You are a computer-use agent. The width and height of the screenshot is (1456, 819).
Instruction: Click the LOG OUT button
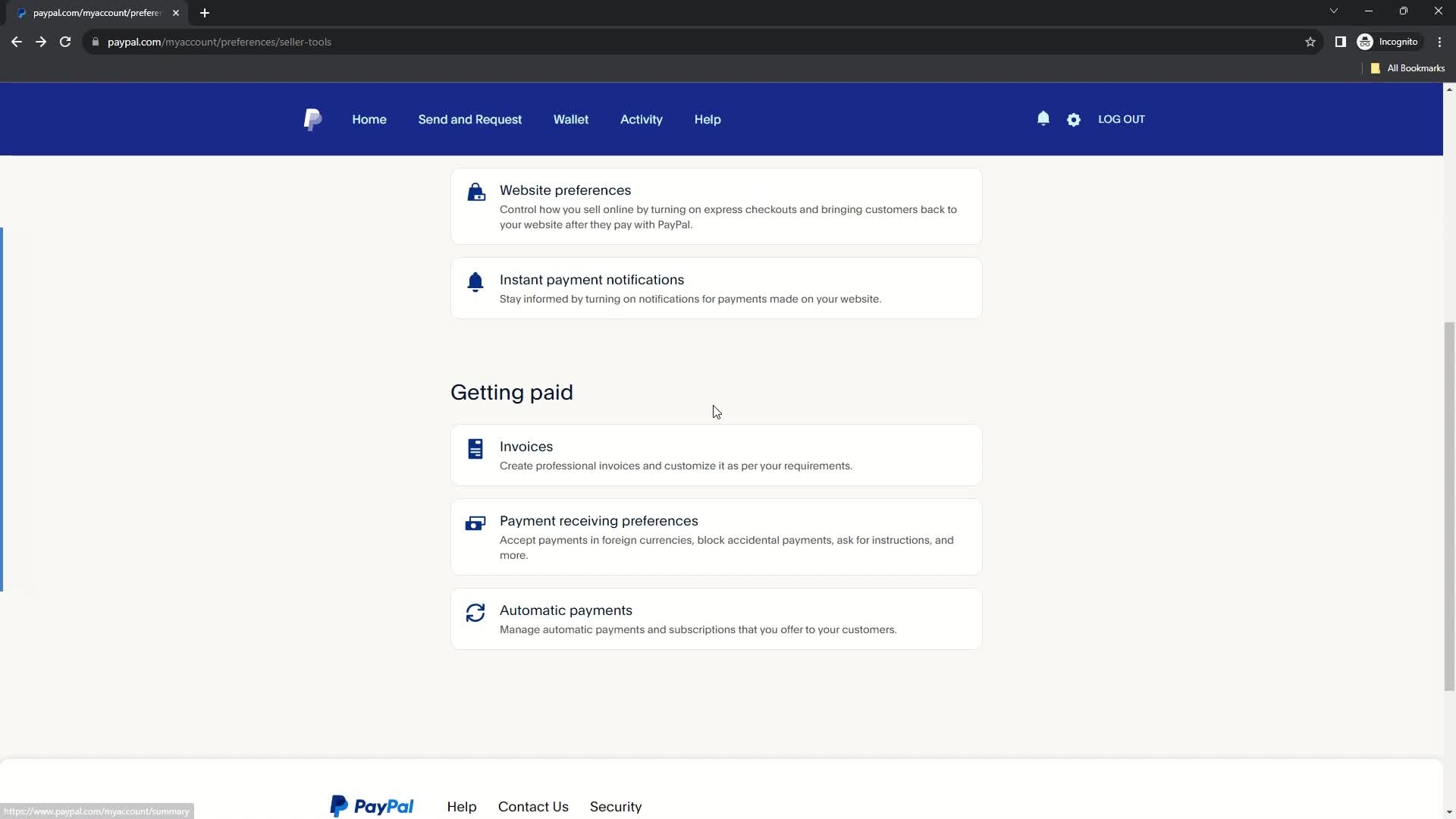pos(1121,119)
